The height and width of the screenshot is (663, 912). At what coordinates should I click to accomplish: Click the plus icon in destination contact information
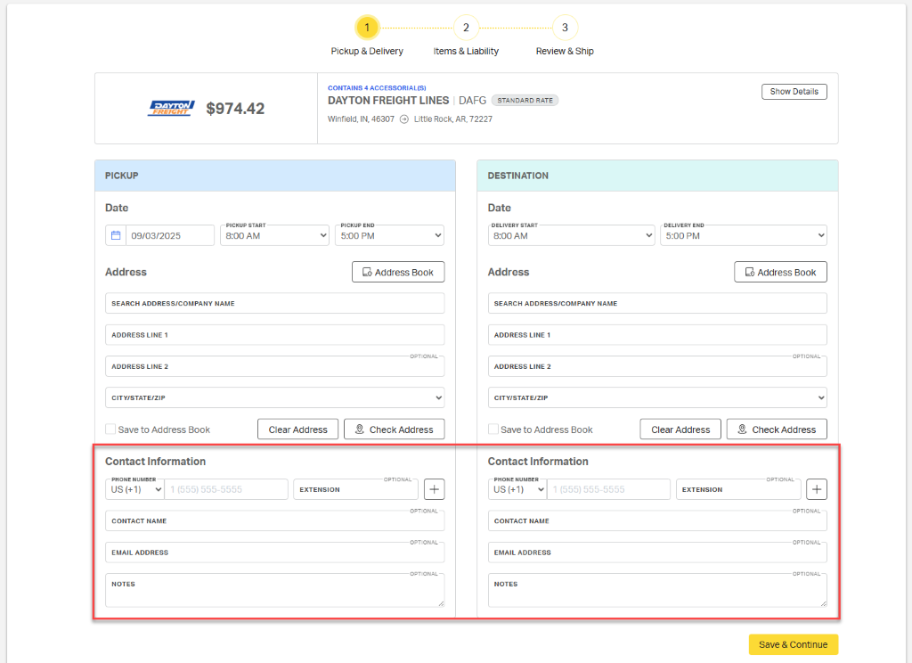click(817, 489)
